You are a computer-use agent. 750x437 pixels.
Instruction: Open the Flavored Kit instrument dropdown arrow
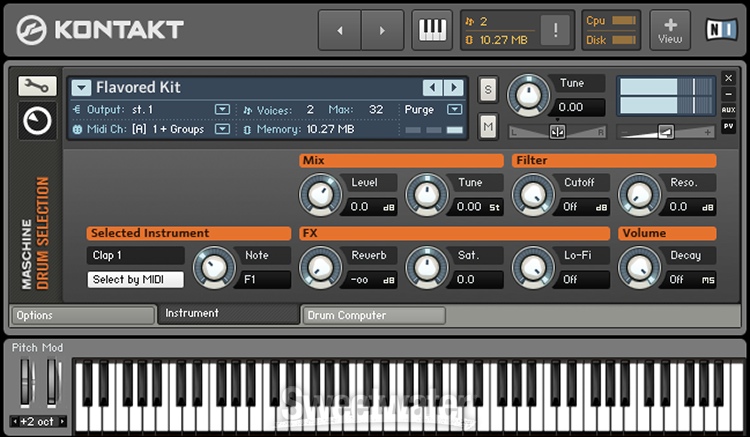tap(81, 87)
